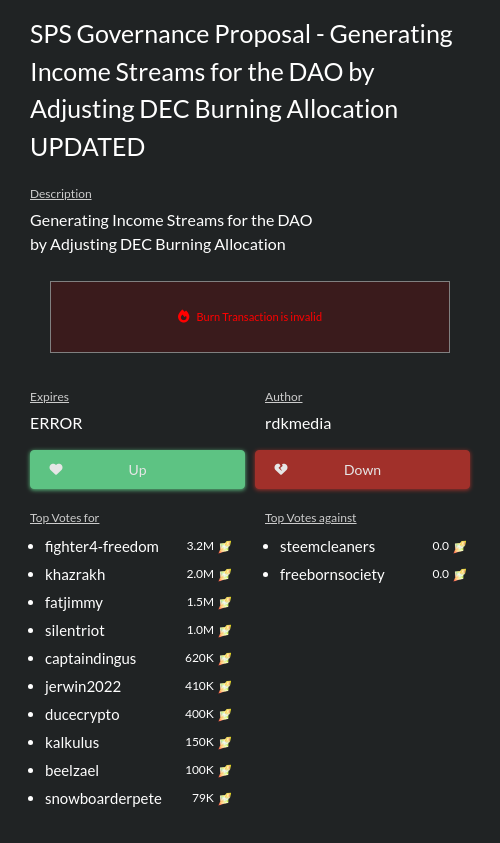Select voter jerwin2022 in list

click(x=83, y=687)
